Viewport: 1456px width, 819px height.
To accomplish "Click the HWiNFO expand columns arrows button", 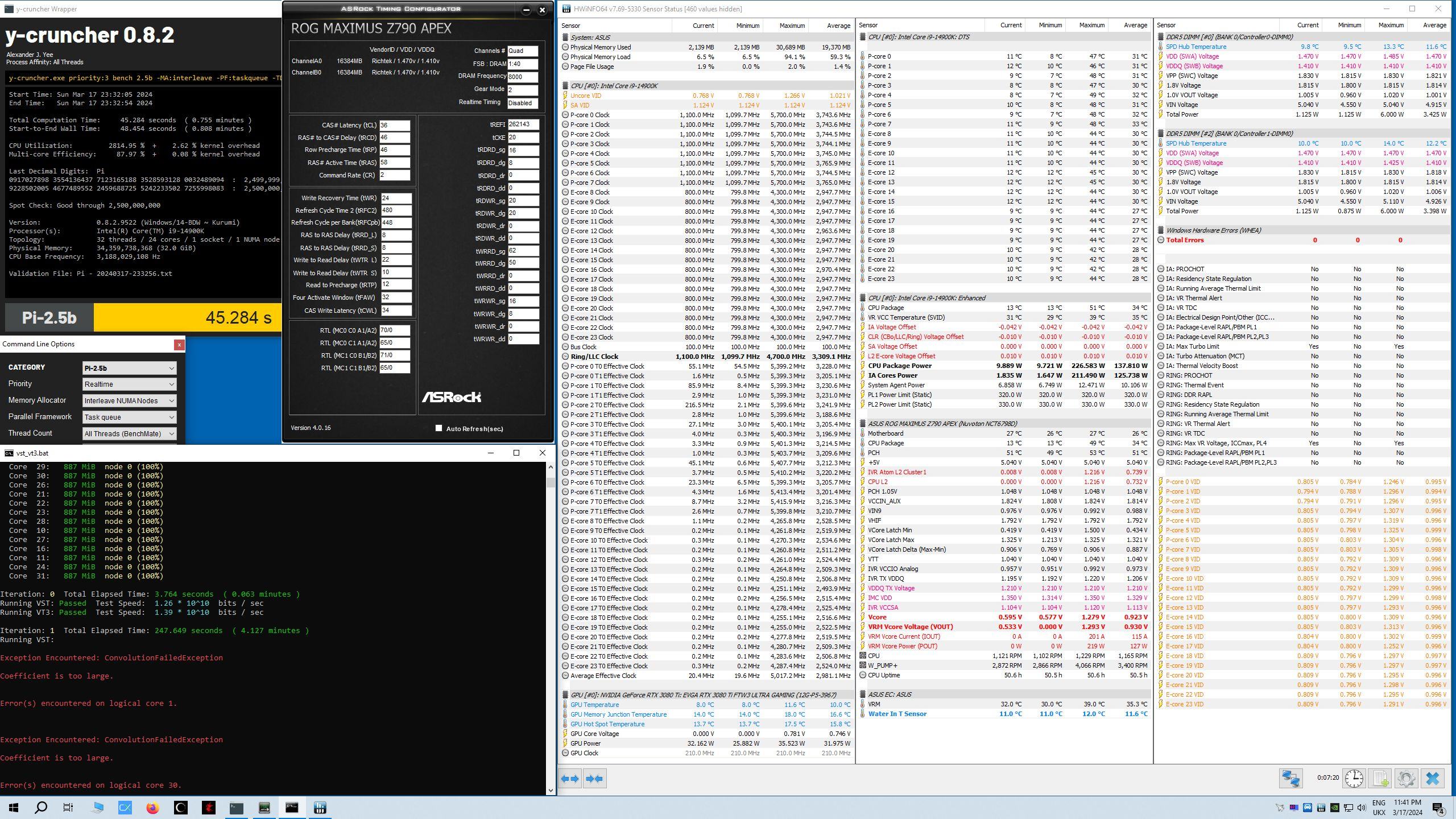I will click(570, 779).
